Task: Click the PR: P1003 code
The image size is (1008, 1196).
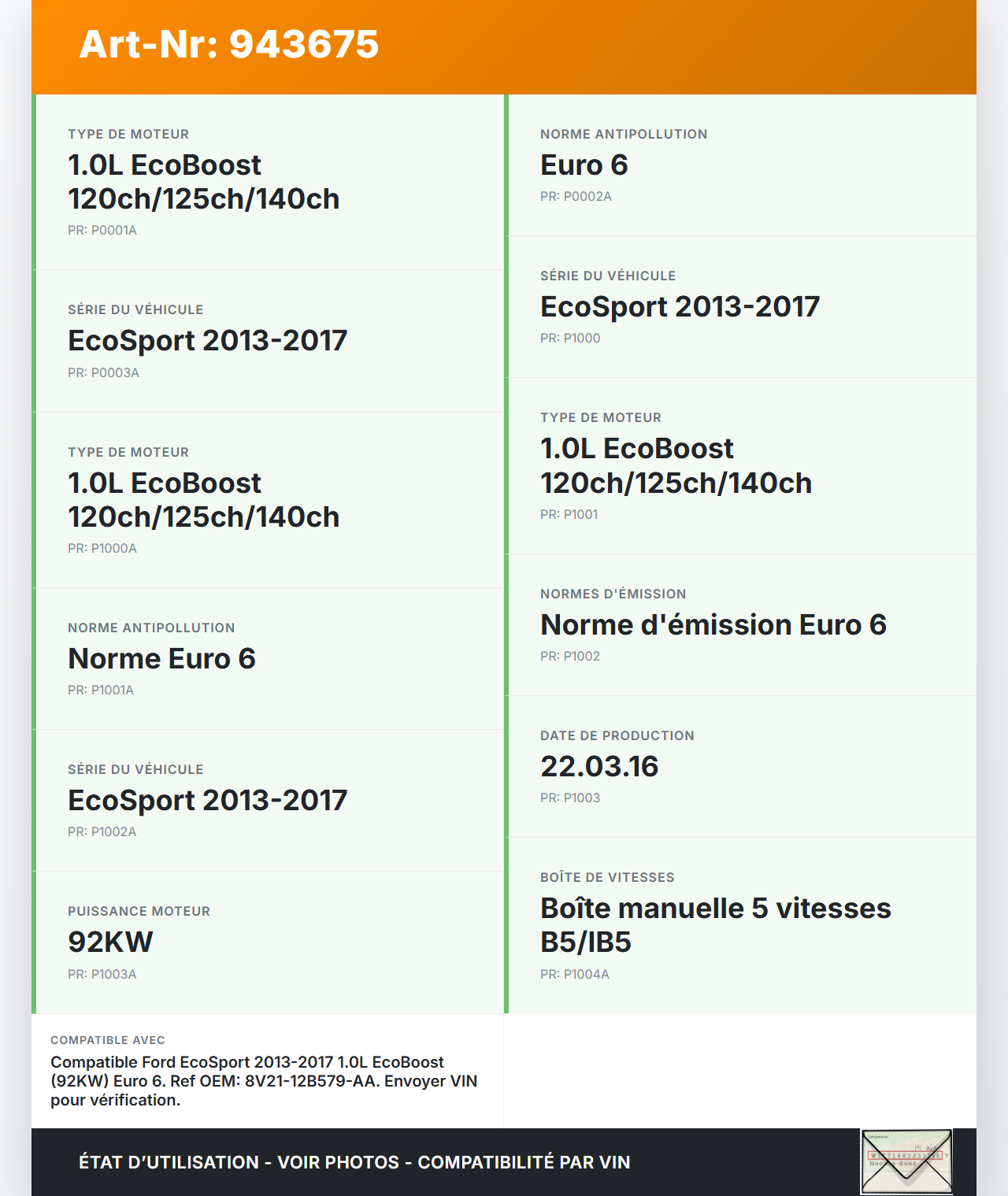Action: (570, 798)
